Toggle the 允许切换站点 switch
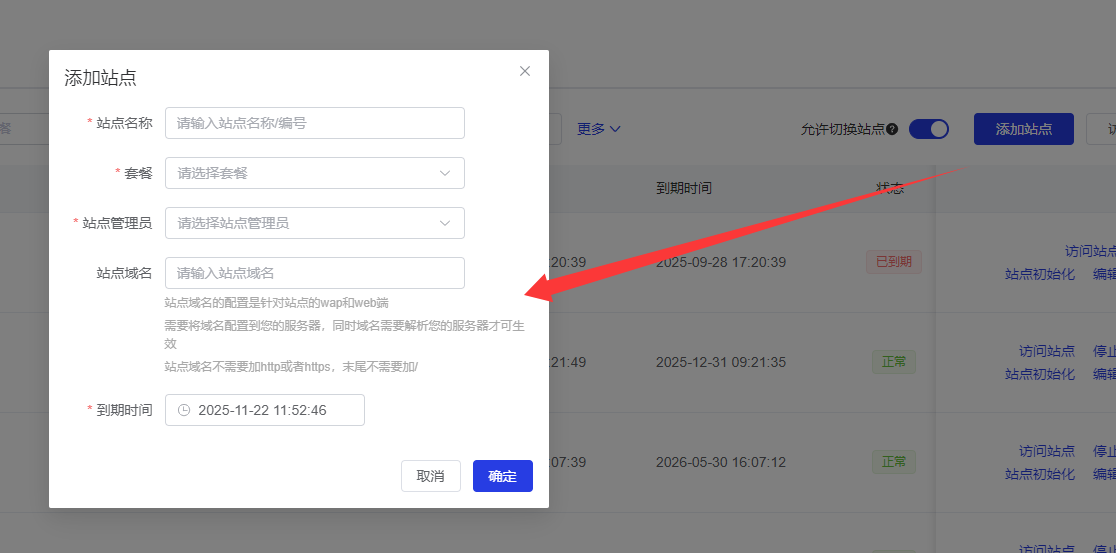The height and width of the screenshot is (553, 1116). coord(927,129)
